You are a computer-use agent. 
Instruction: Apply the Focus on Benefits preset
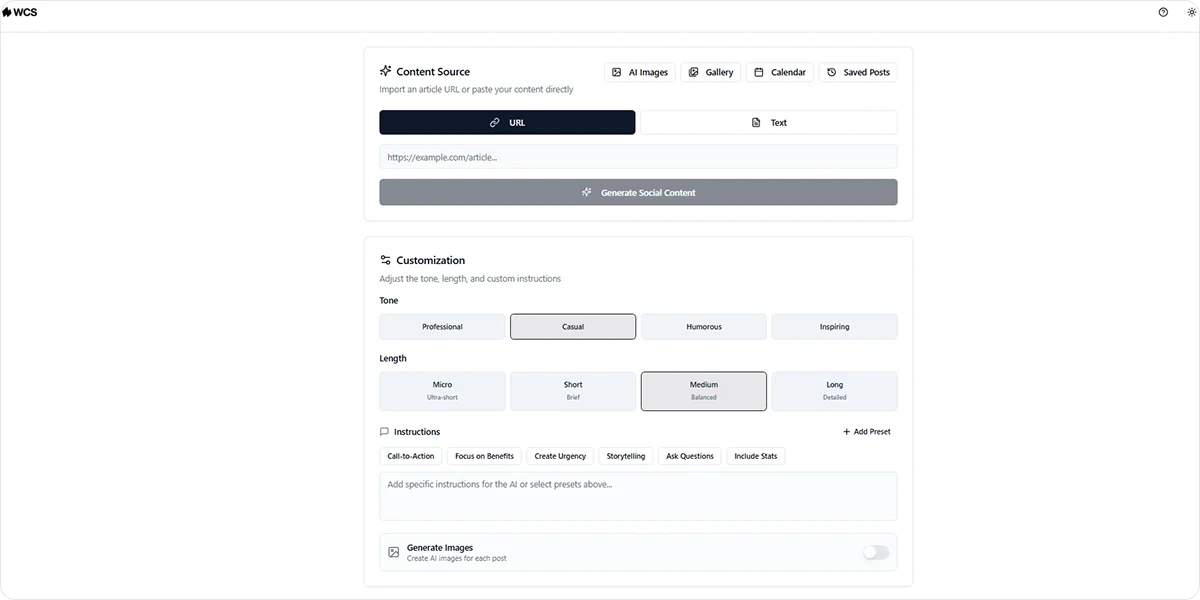pos(484,456)
